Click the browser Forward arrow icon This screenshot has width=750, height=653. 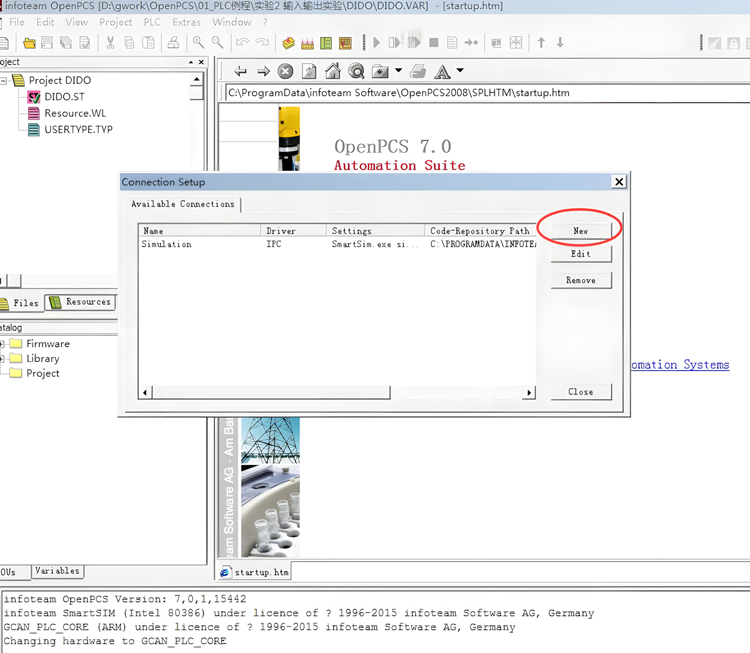pos(263,71)
